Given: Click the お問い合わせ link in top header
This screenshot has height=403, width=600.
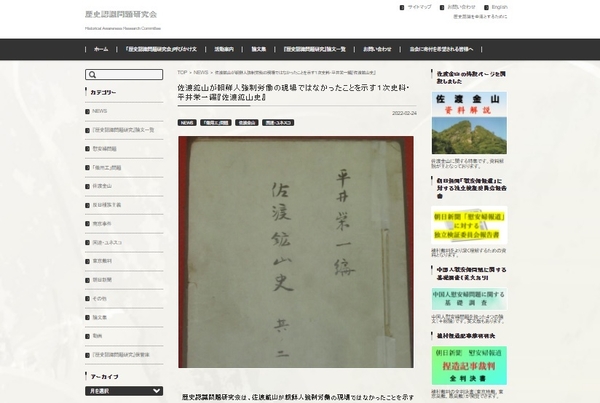Looking at the screenshot, I should [461, 7].
